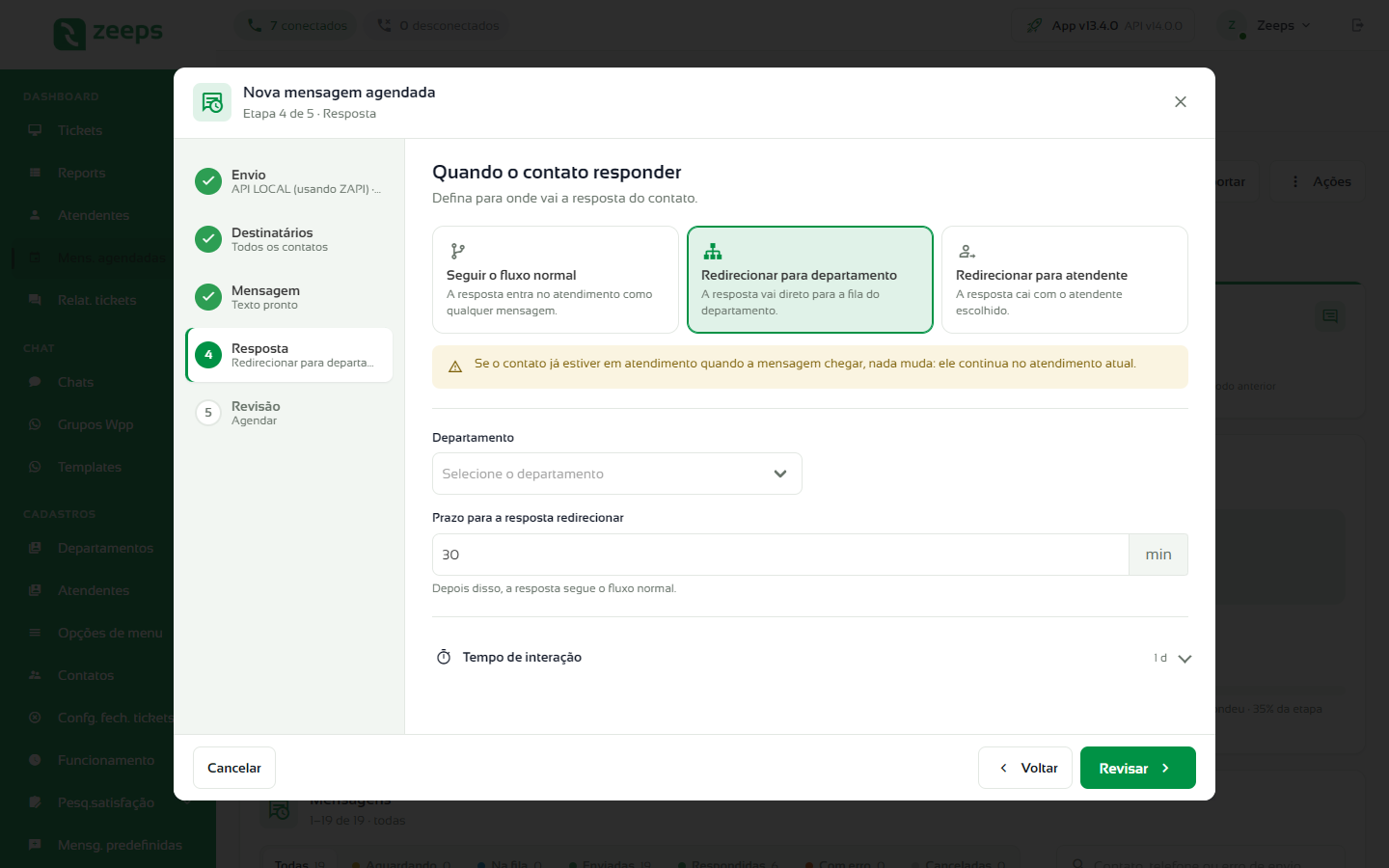The width and height of the screenshot is (1389, 868).
Task: Select the Resposta step
Action: 289,355
